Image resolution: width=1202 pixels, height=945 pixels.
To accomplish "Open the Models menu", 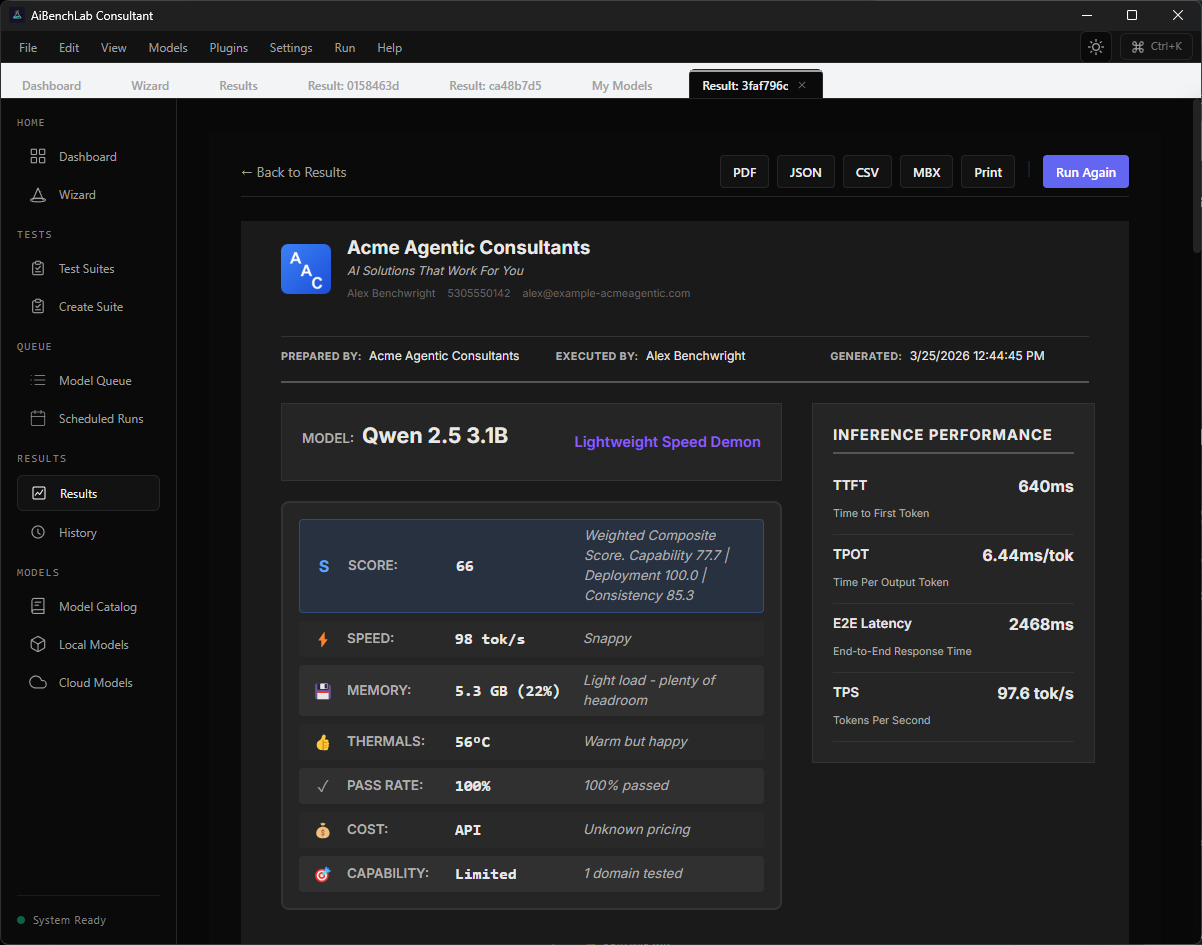I will tap(168, 47).
